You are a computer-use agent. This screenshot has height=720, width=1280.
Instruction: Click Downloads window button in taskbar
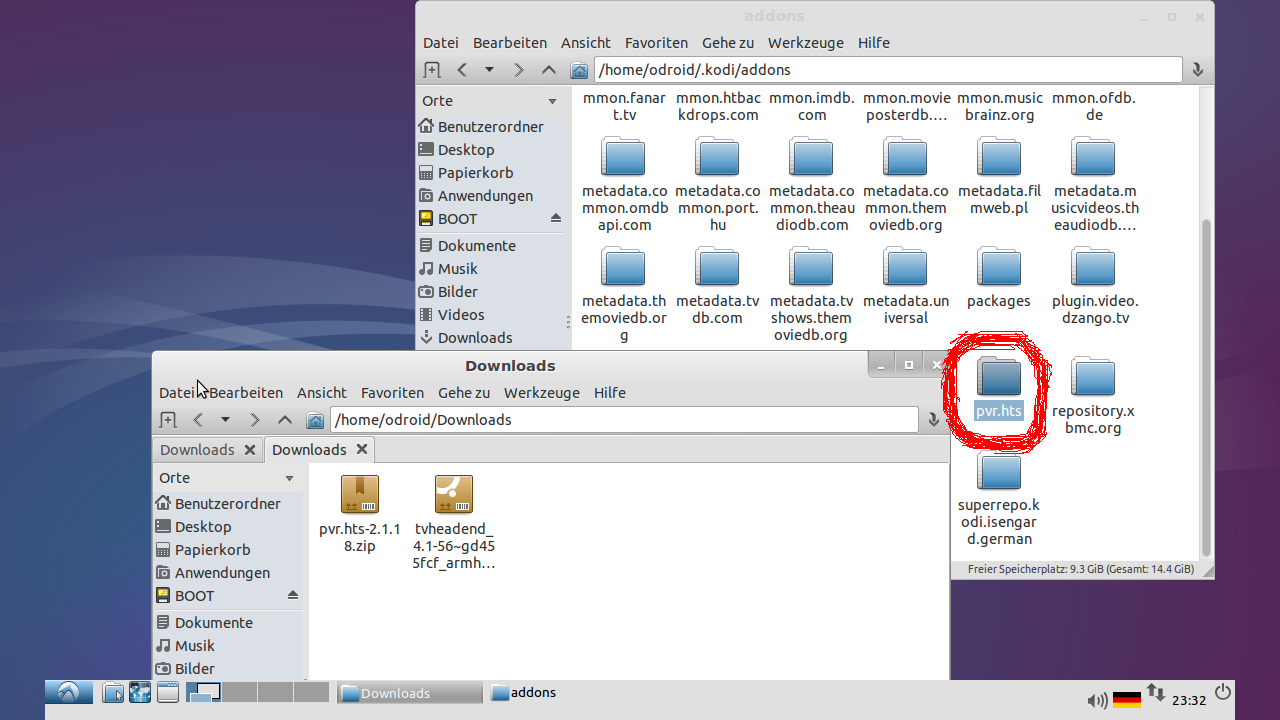(409, 693)
